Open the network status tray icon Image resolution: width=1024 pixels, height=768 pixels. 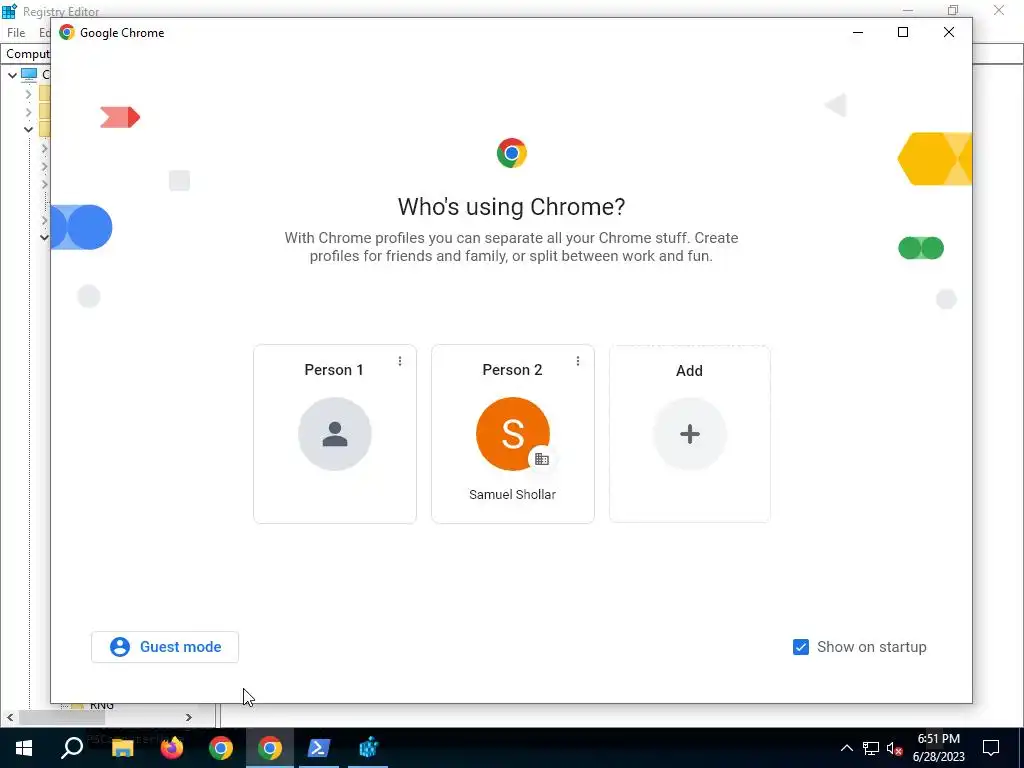tap(871, 748)
